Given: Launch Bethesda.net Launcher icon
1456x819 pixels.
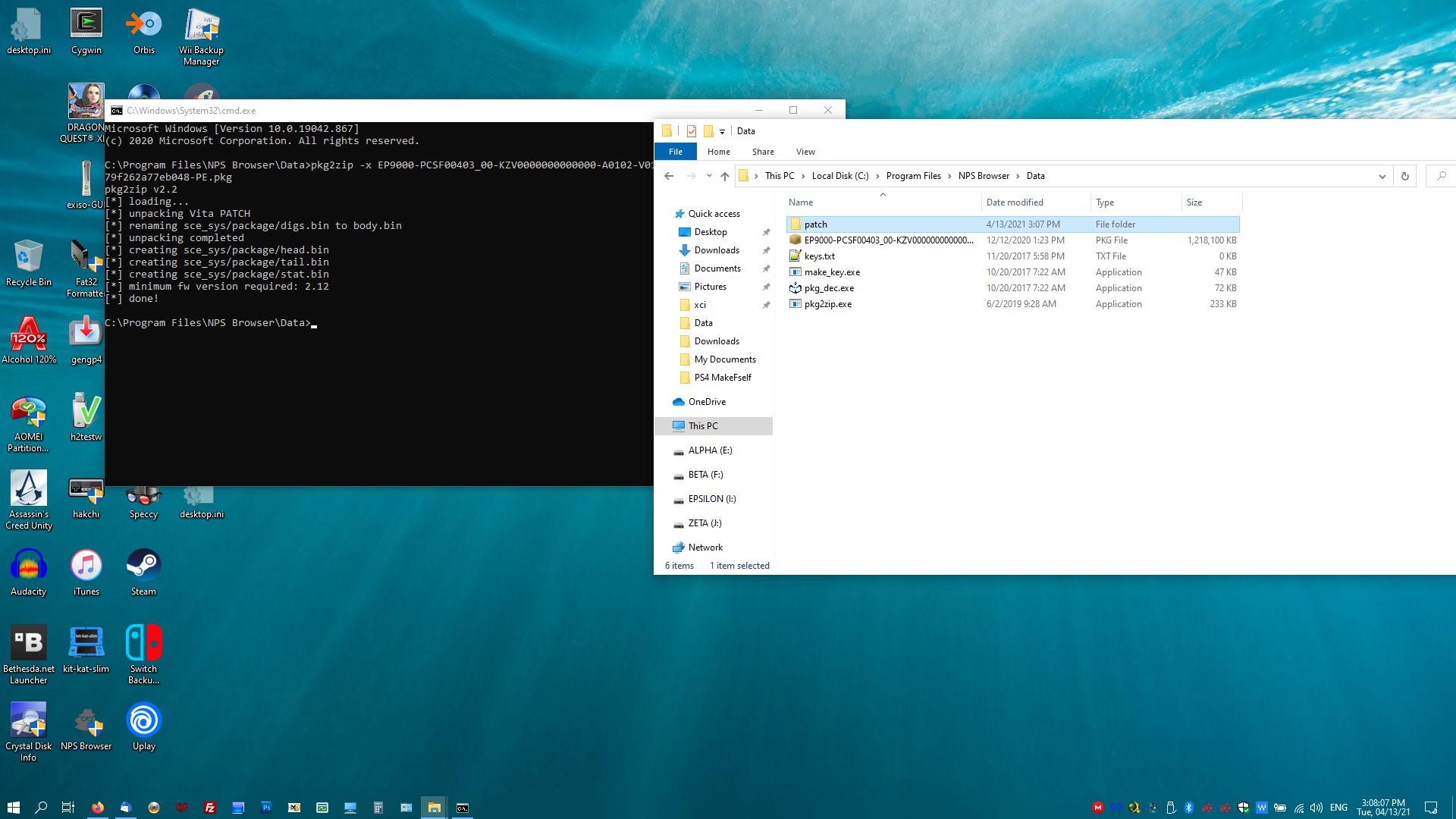Looking at the screenshot, I should tap(29, 656).
